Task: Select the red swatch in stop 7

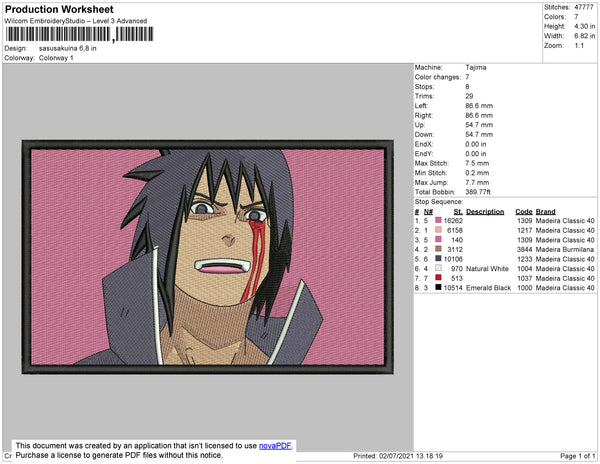Action: [438, 278]
